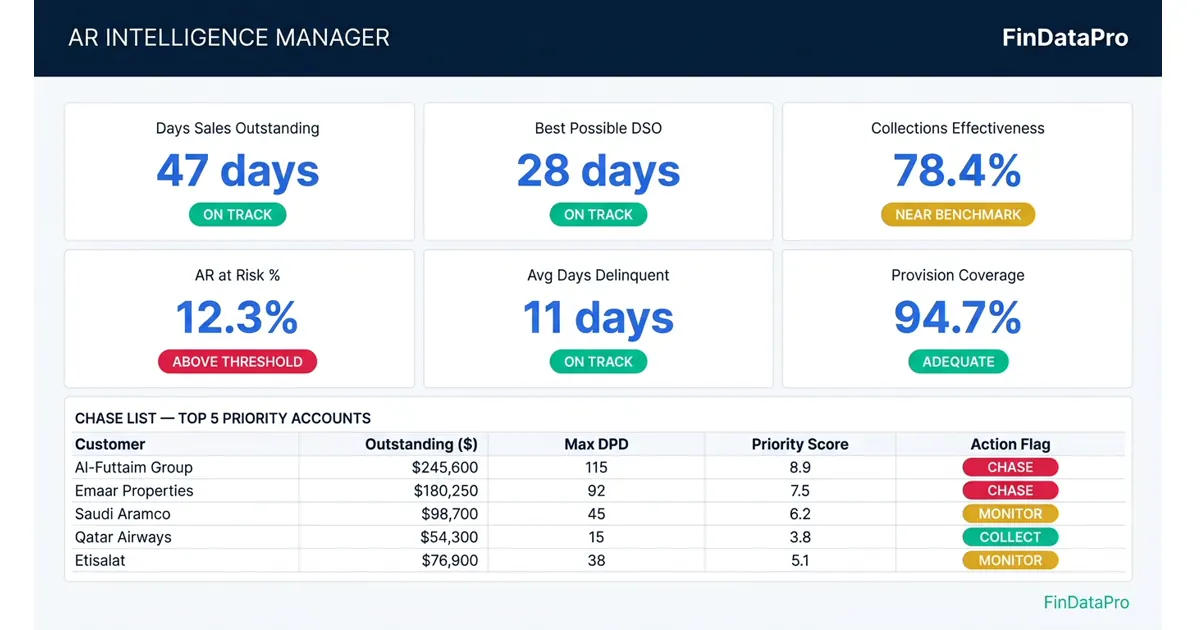Viewport: 1200px width, 630px height.
Task: Click the NEAR BENCHMARK badge
Action: tap(958, 214)
